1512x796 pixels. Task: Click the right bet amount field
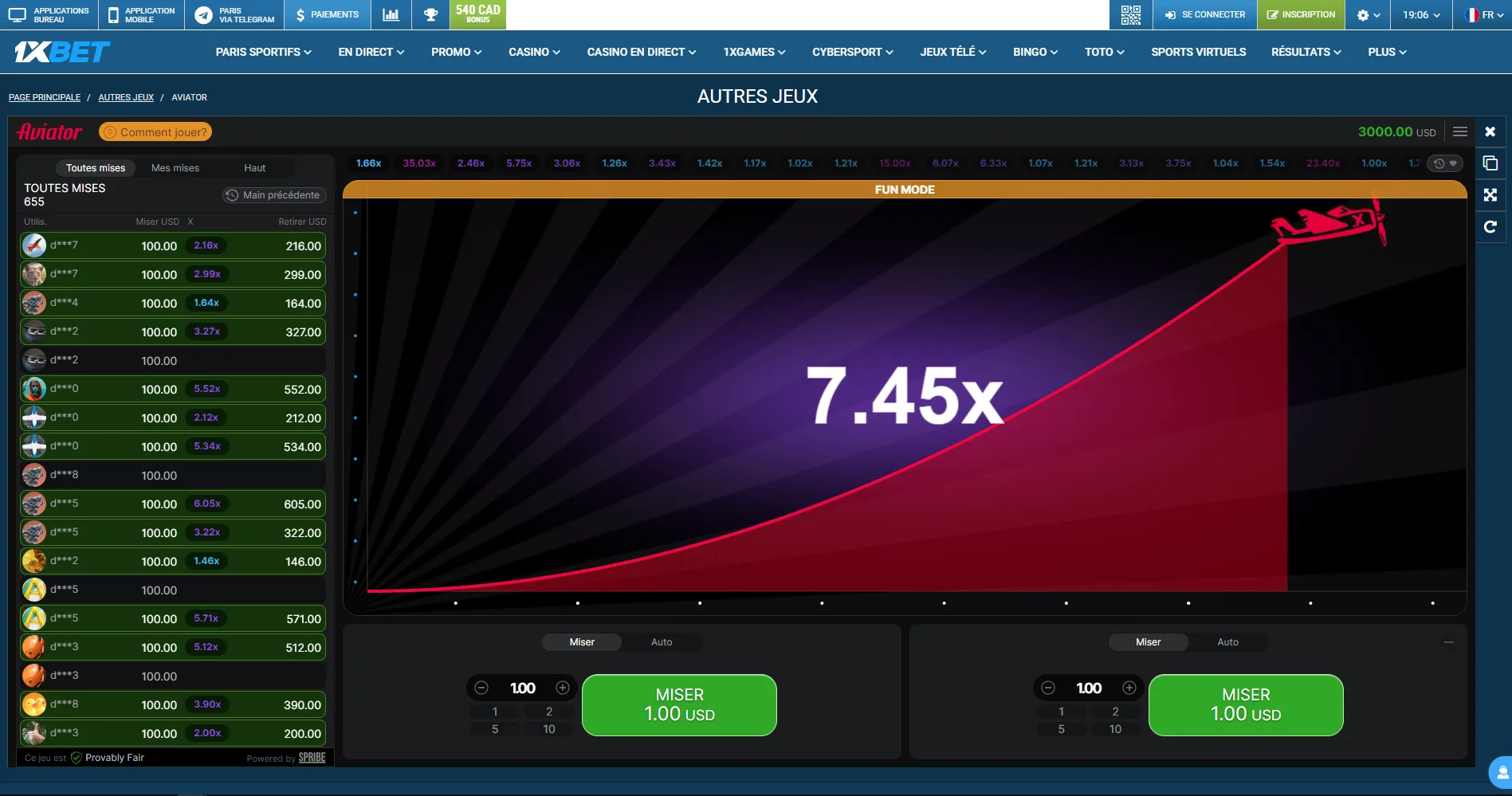tap(1089, 688)
